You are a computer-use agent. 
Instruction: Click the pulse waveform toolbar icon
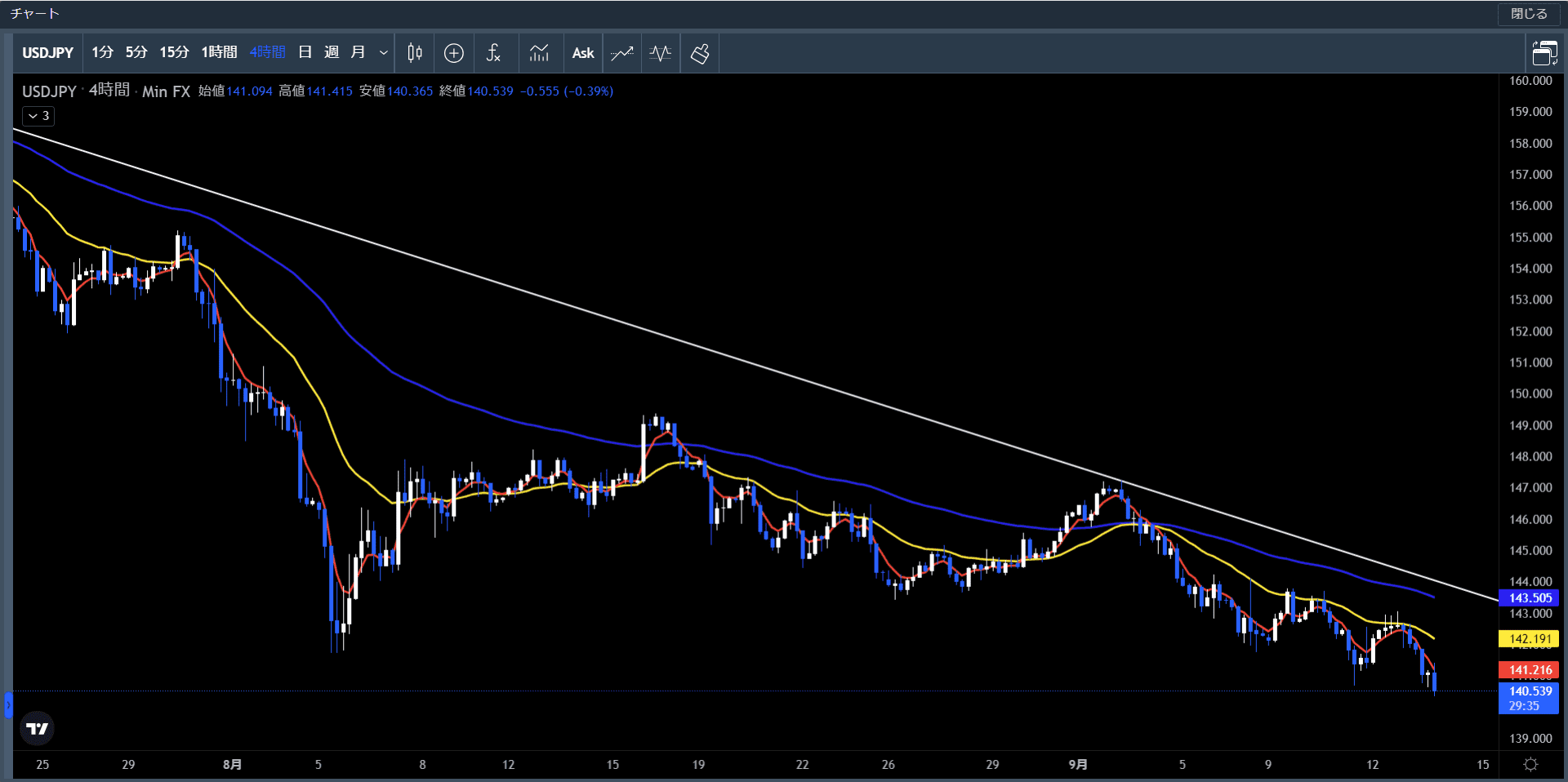click(x=661, y=53)
